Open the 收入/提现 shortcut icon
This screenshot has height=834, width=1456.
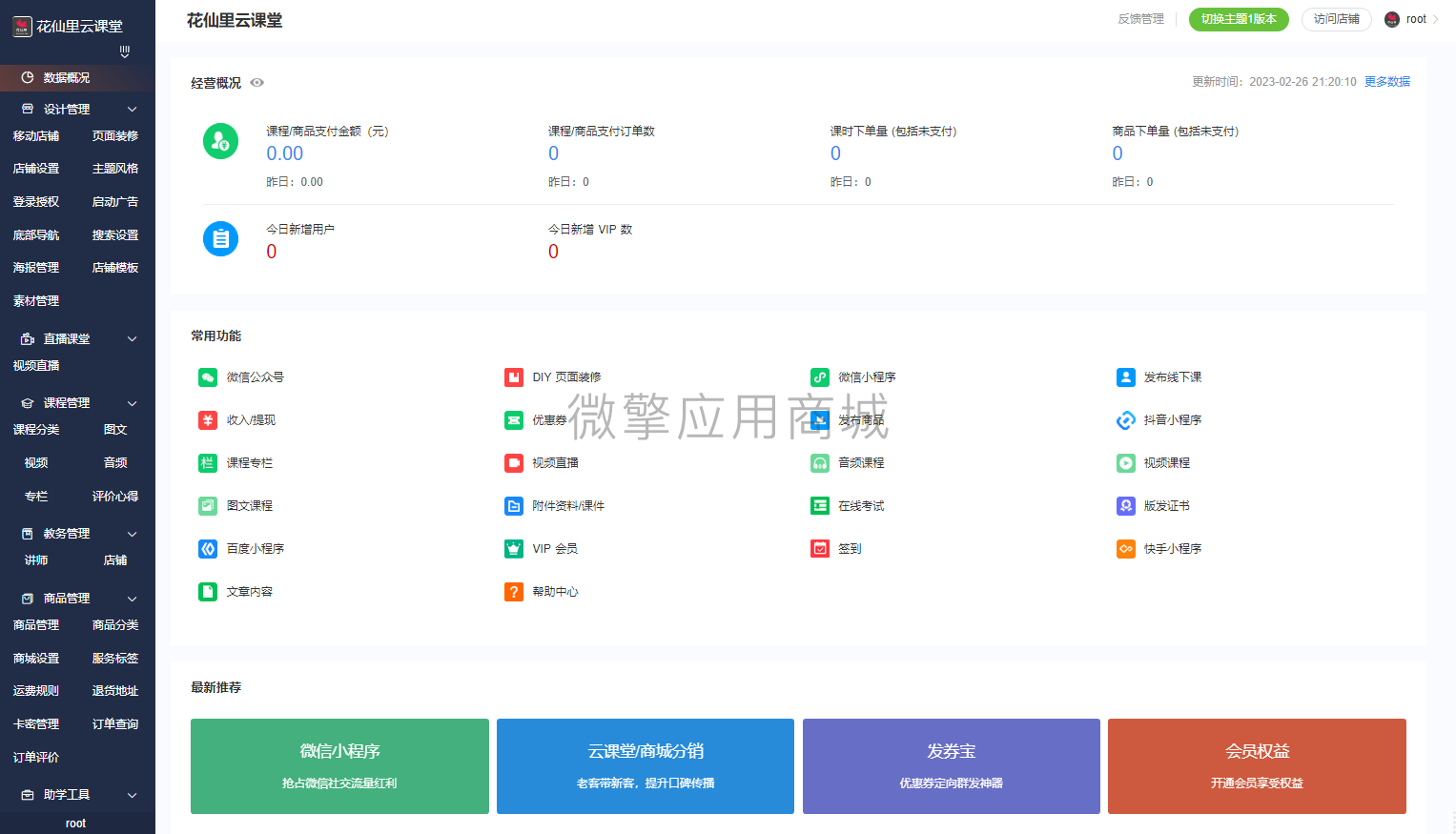[x=208, y=420]
